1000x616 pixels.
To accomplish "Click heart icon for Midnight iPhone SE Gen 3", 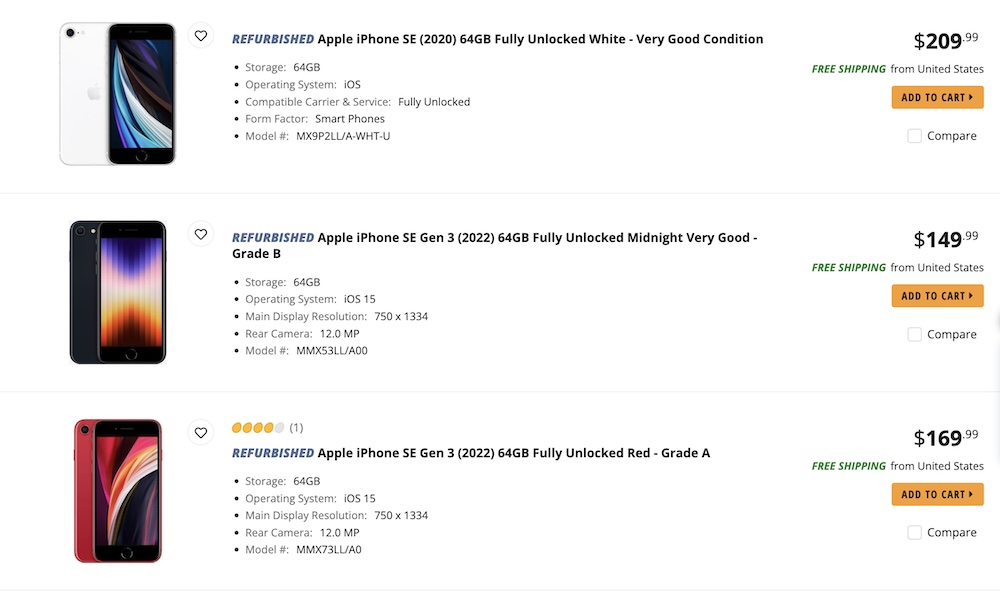I will (201, 234).
